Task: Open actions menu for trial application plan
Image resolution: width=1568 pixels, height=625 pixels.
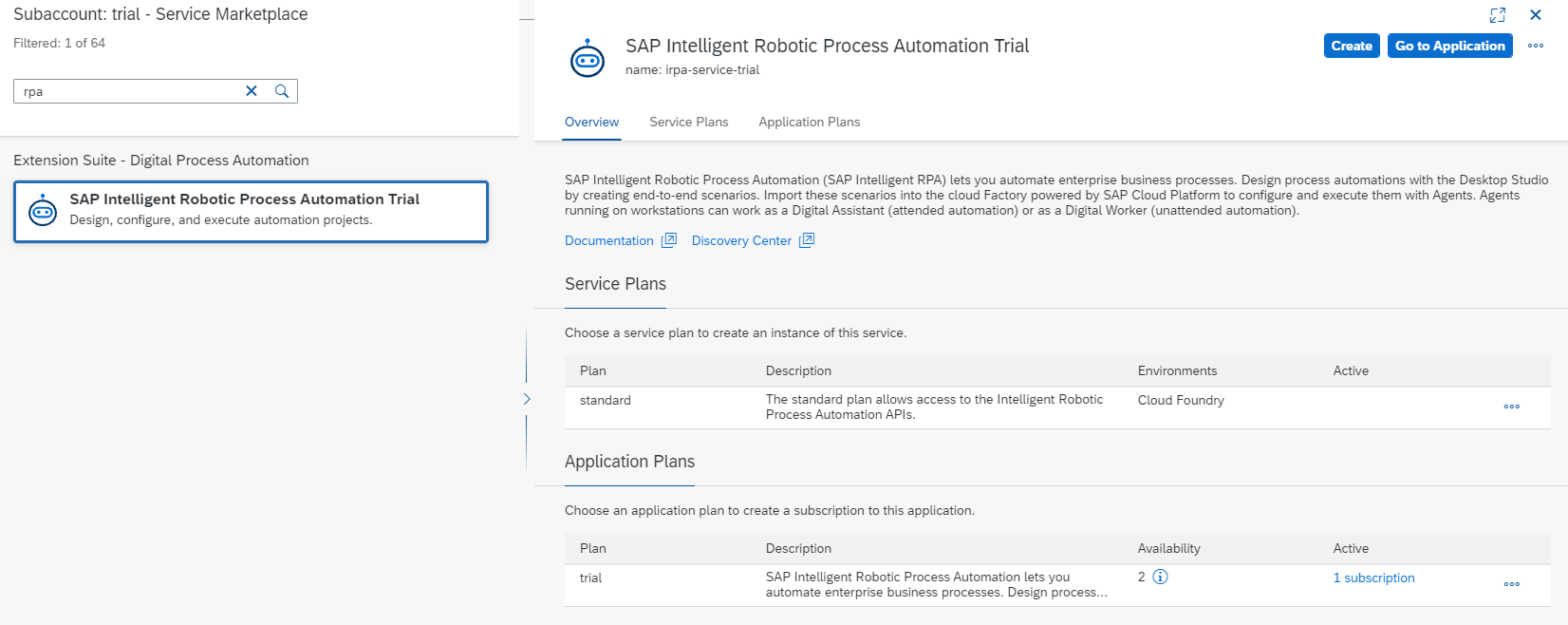Action: (1512, 584)
